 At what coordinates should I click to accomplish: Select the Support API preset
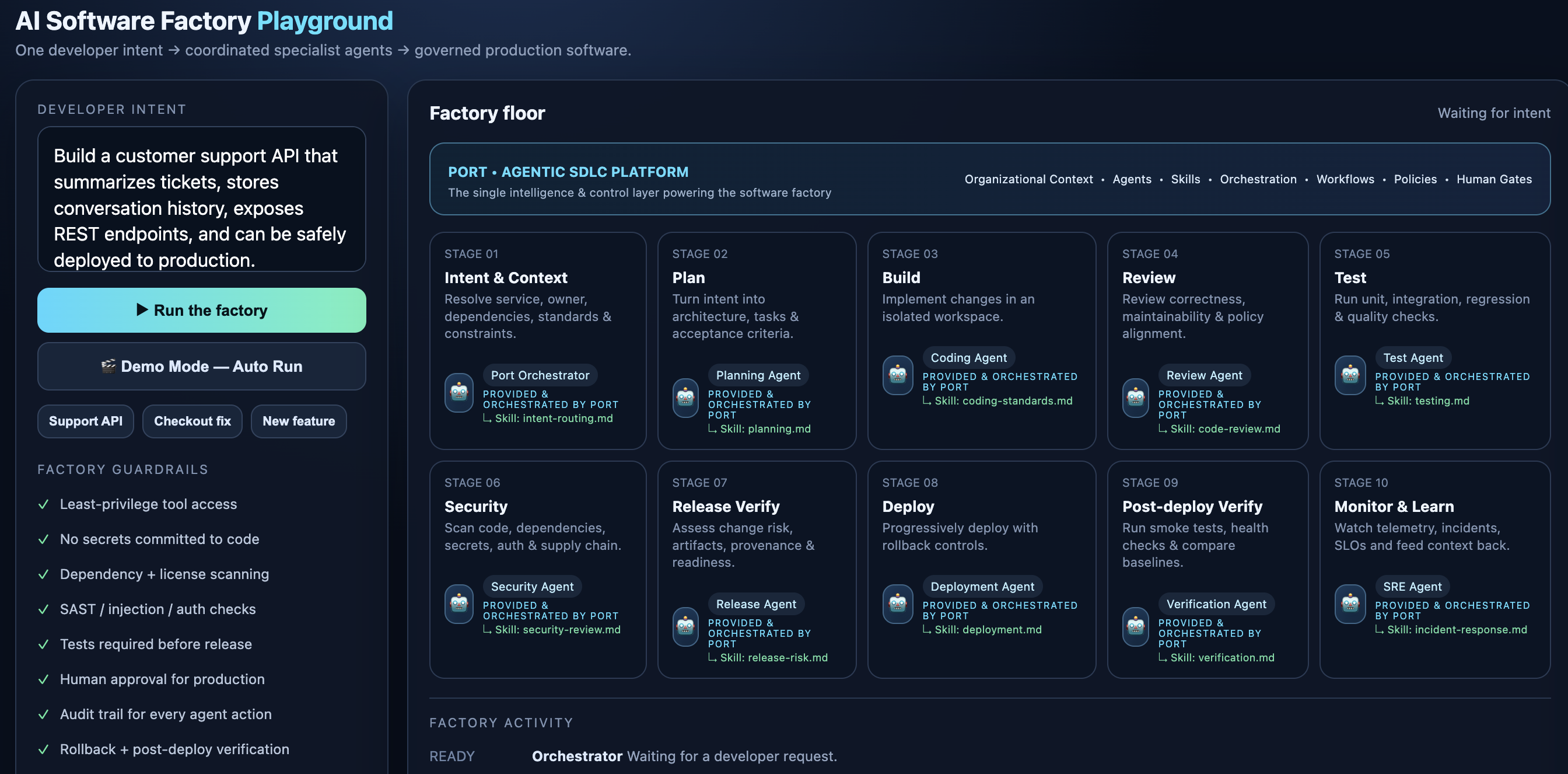86,421
